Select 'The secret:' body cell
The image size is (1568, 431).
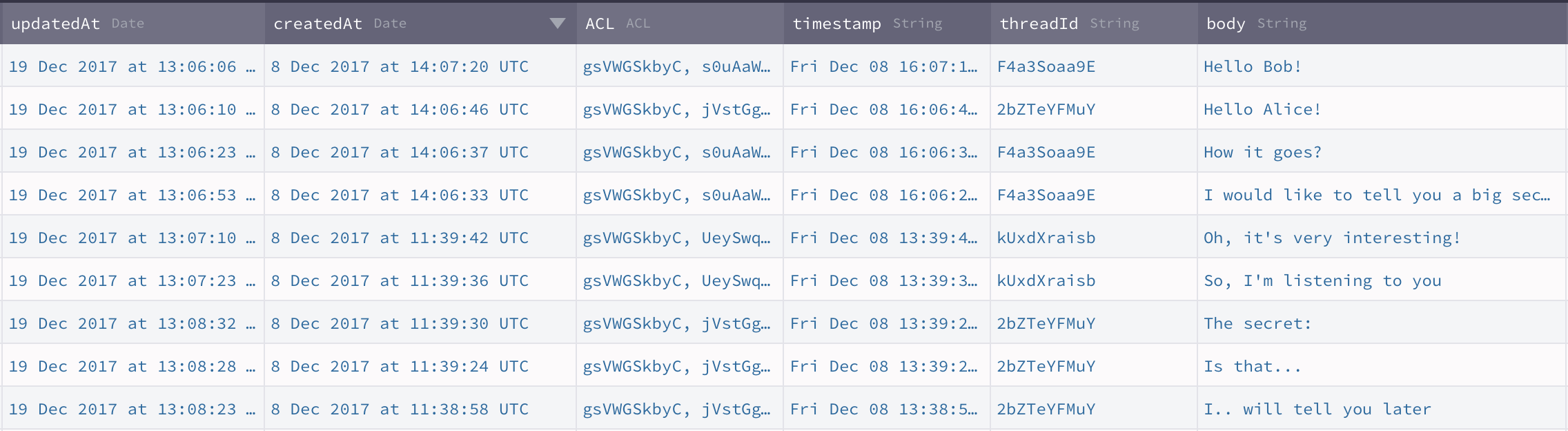click(1382, 323)
